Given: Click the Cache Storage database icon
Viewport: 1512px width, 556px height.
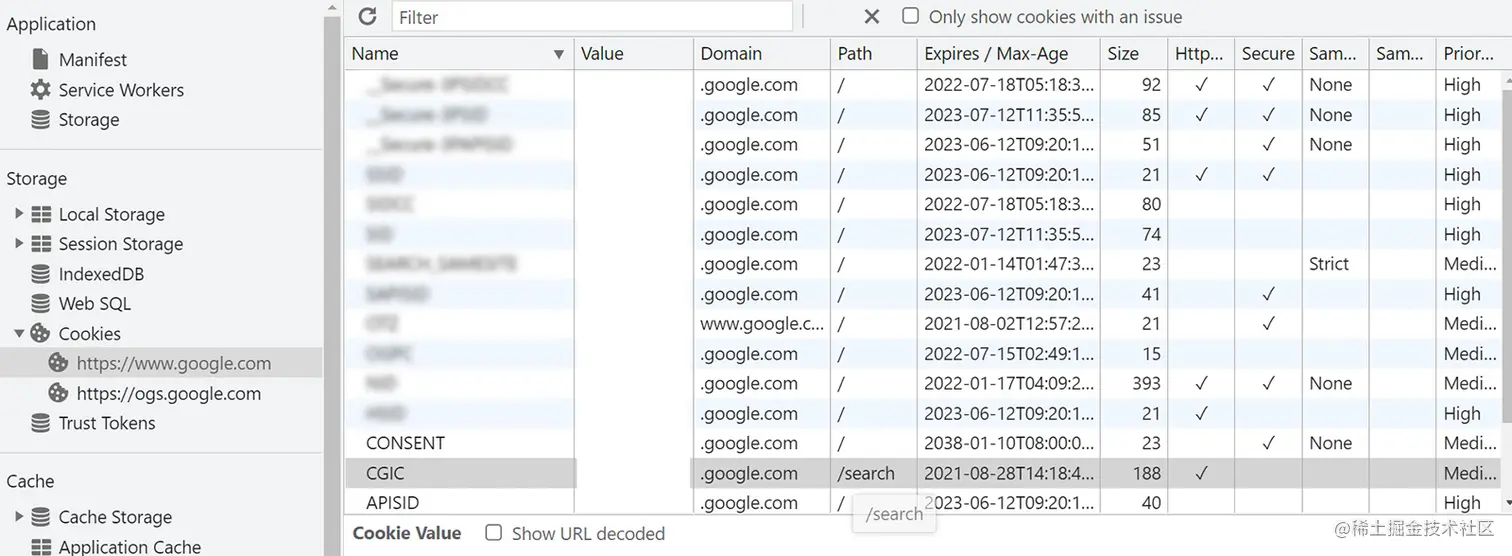Looking at the screenshot, I should 40,517.
